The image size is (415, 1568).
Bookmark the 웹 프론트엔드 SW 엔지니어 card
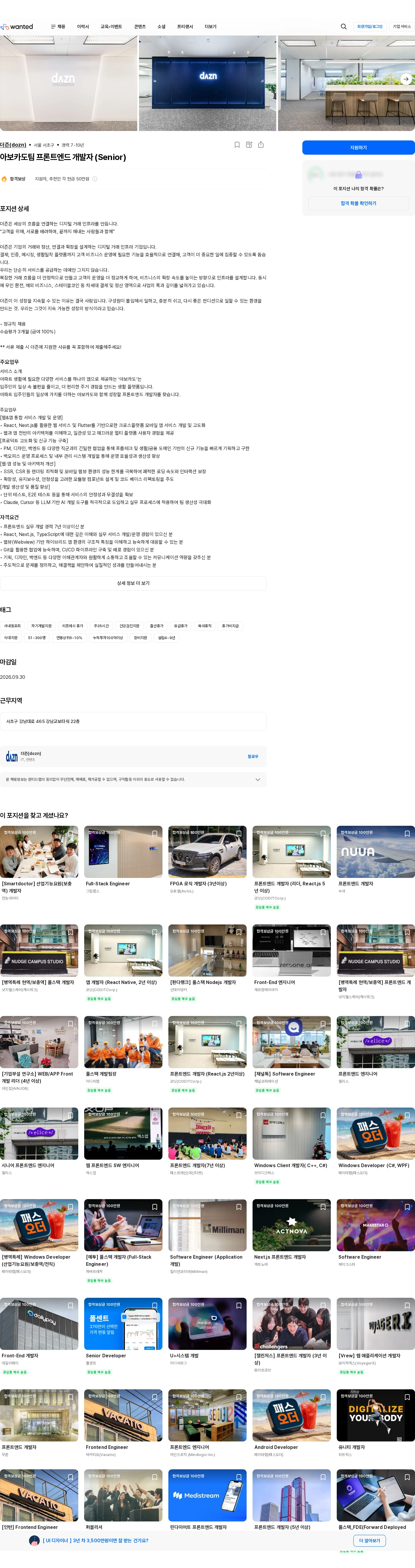pos(155,1115)
